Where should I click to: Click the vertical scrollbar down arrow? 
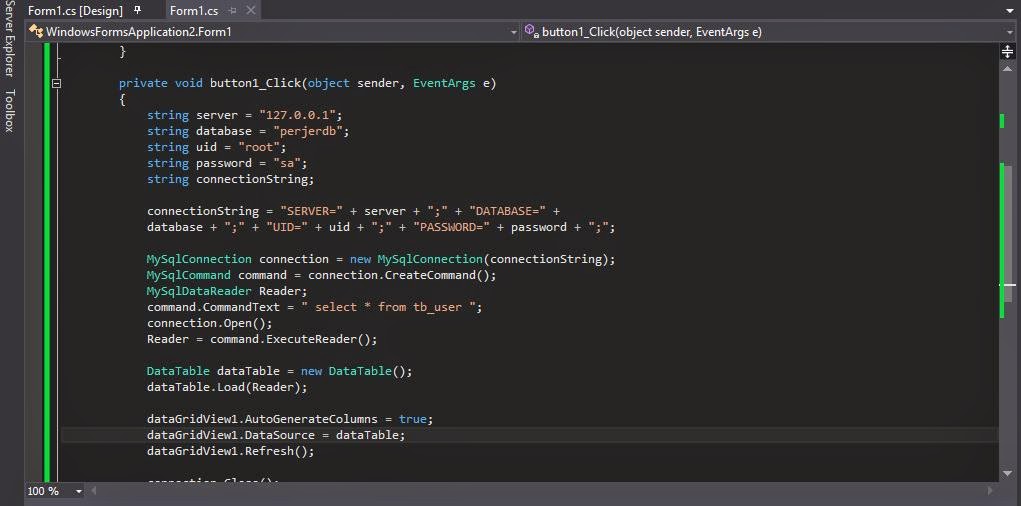pos(1007,473)
